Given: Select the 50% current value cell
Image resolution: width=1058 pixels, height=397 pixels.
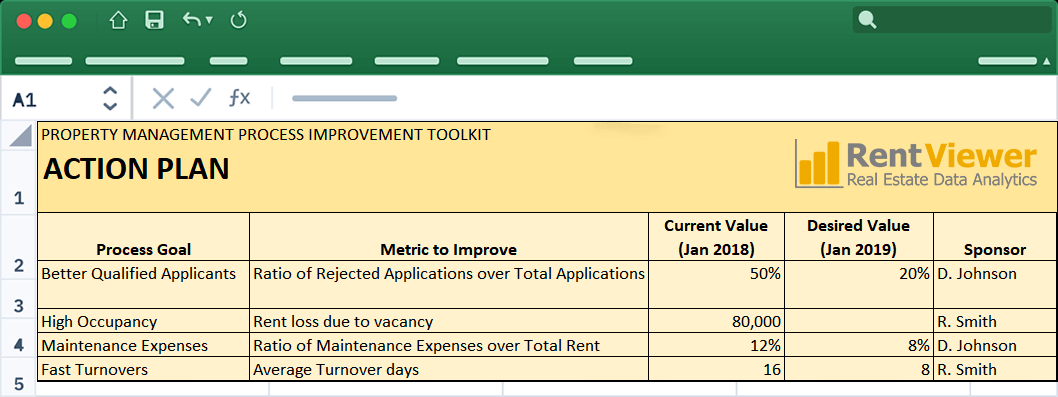Looking at the screenshot, I should coord(716,285).
